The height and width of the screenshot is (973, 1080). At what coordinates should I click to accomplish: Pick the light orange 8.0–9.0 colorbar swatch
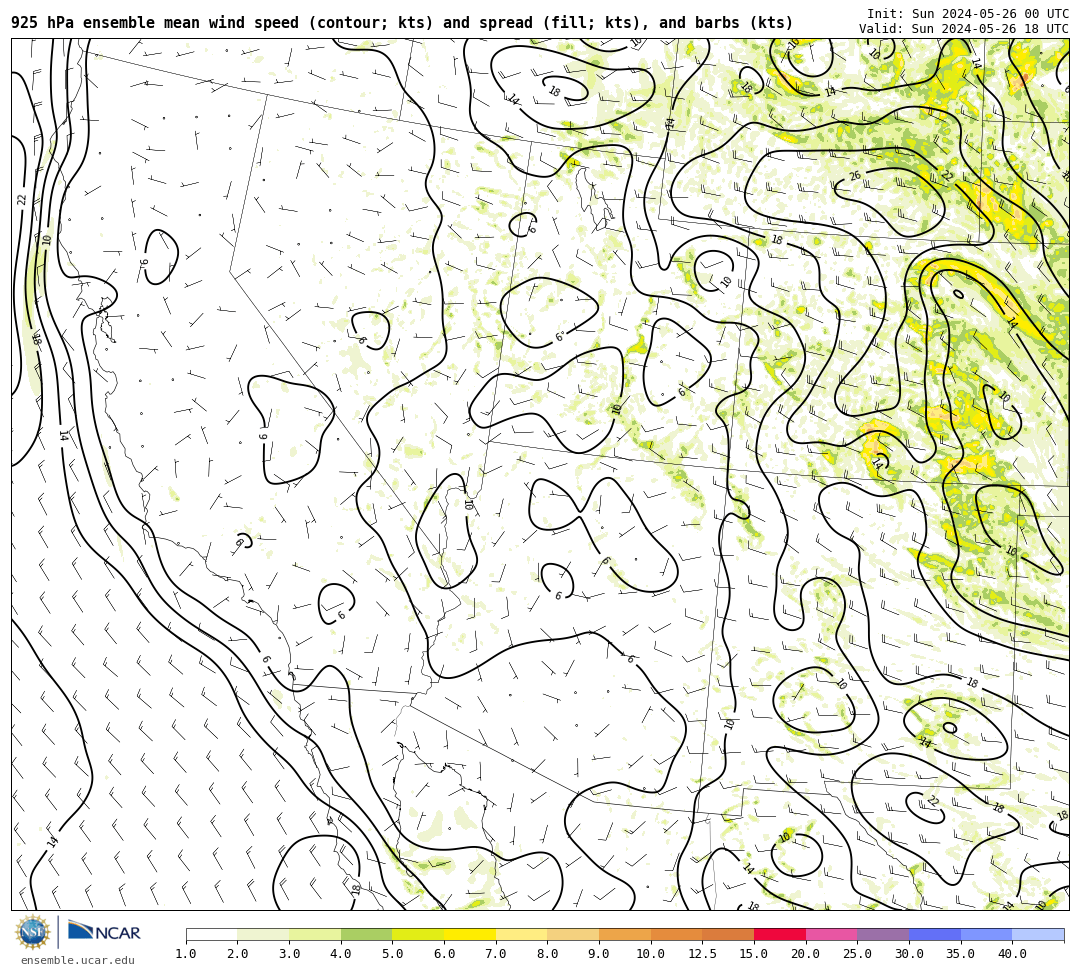(573, 934)
